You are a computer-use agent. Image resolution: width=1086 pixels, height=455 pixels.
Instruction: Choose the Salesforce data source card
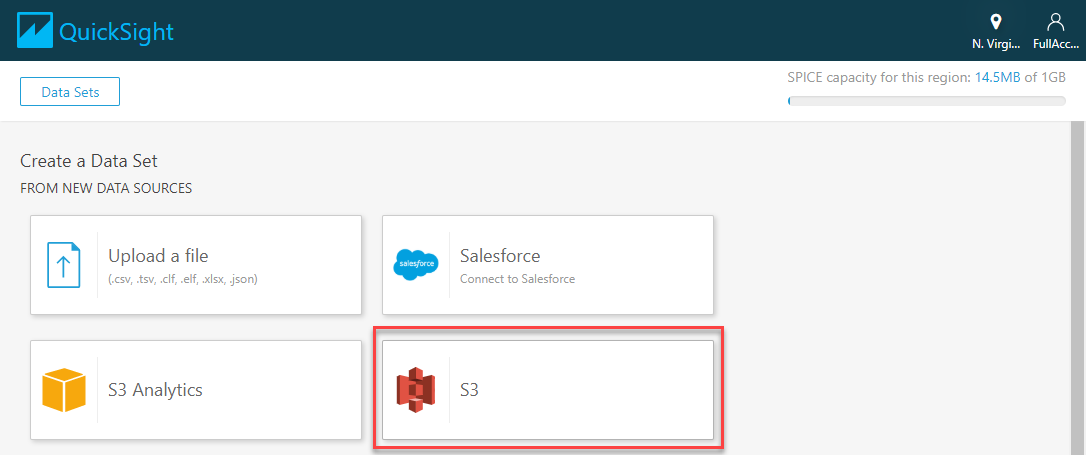click(x=548, y=265)
